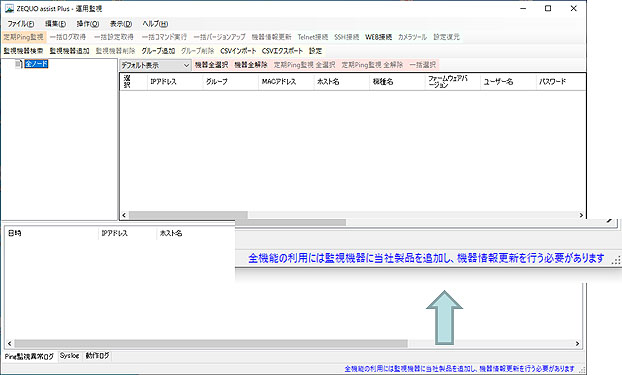This screenshot has width=622, height=375.
Task: Click device table scrollbar right arrow
Action: [581, 215]
